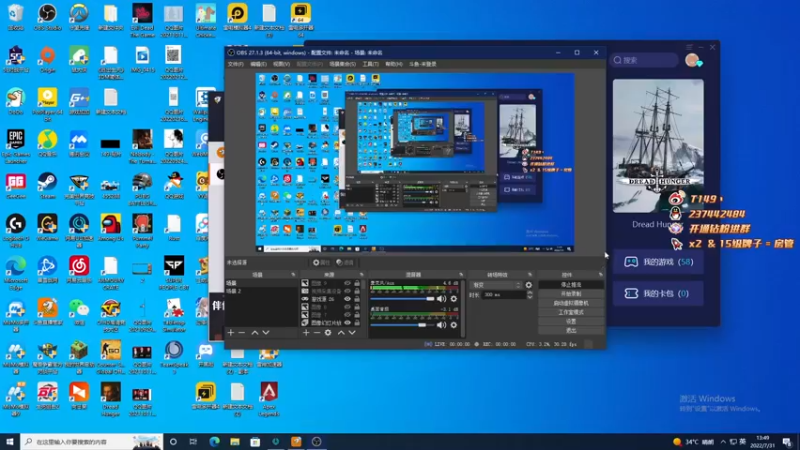The width and height of the screenshot is (800, 450).
Task: Open 我的游戏 (58) in the game launcher
Action: point(658,262)
